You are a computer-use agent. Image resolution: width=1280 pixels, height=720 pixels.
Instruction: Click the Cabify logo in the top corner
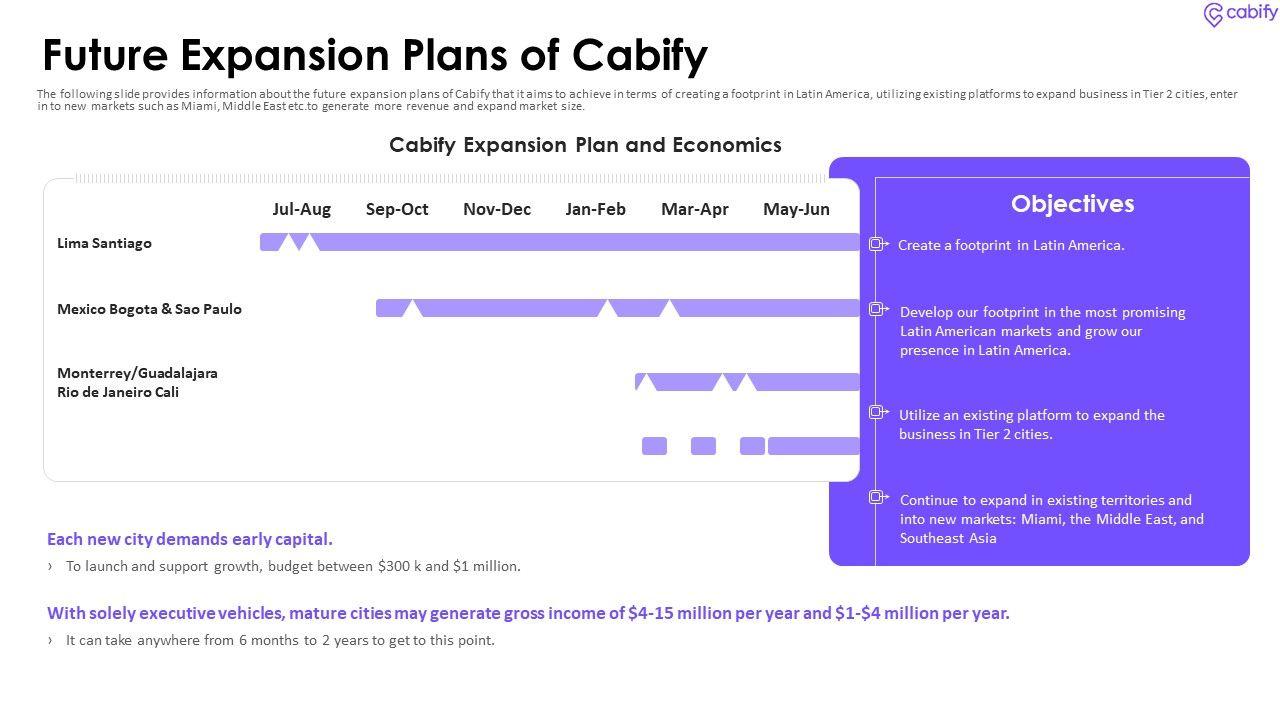(x=1240, y=14)
